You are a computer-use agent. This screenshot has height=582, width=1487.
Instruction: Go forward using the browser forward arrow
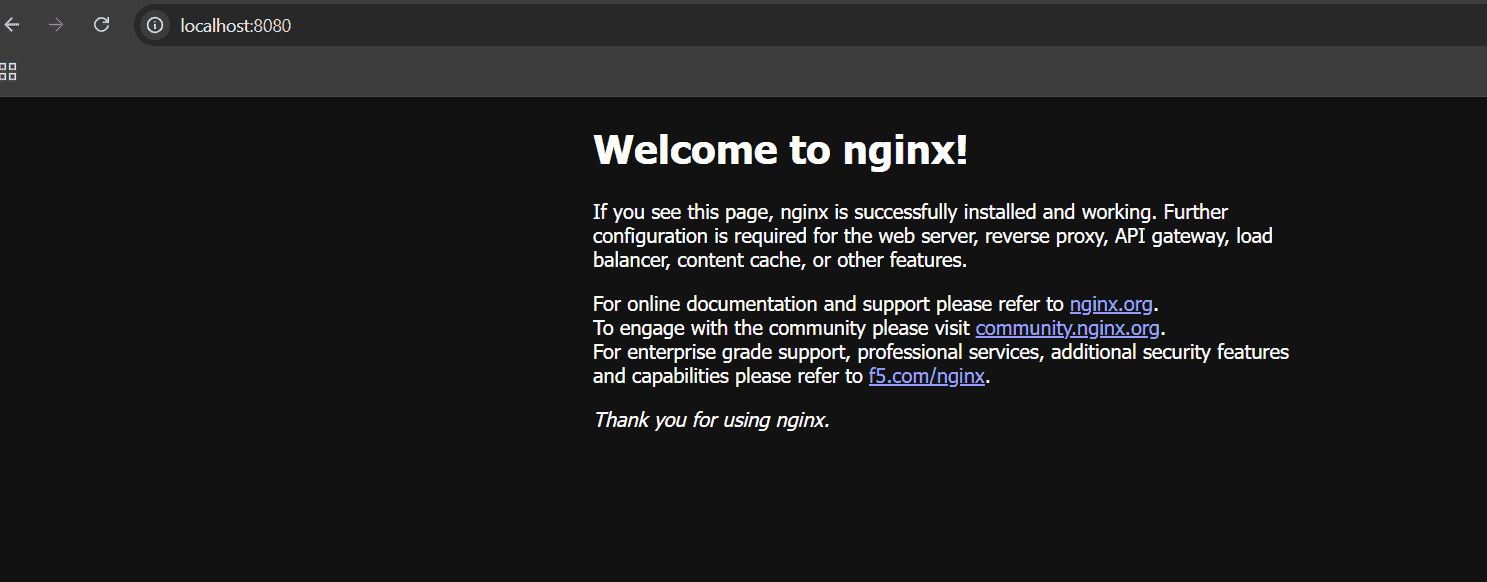pos(56,25)
